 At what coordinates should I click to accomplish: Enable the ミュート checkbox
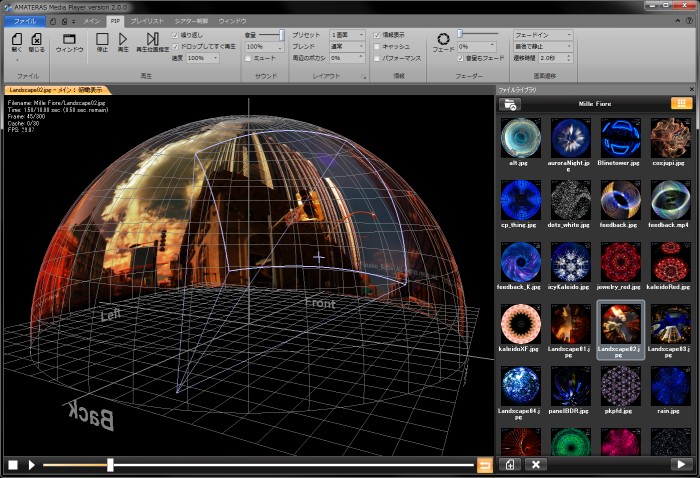click(x=248, y=58)
